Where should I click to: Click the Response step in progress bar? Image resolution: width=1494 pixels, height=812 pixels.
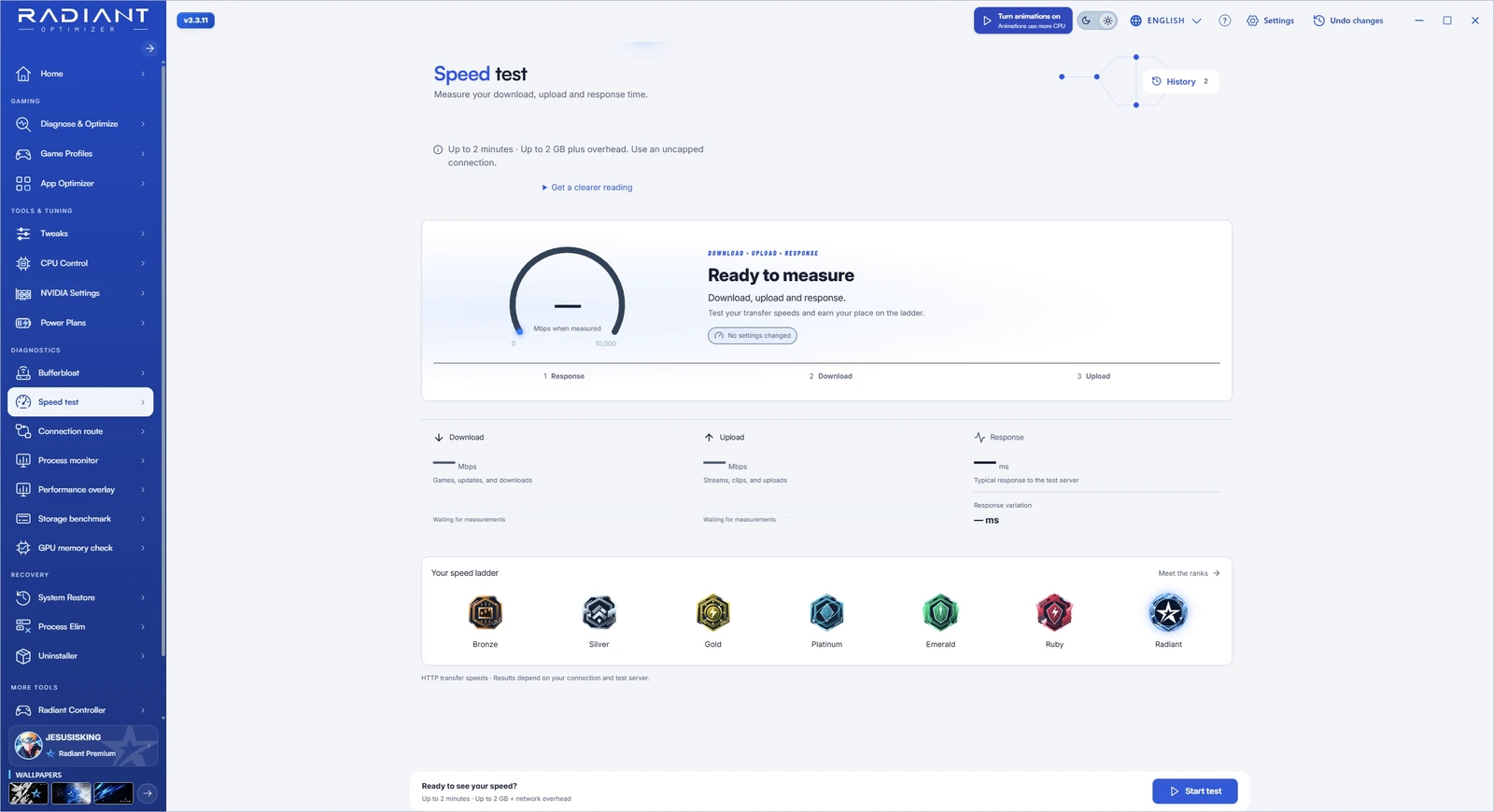click(x=564, y=376)
